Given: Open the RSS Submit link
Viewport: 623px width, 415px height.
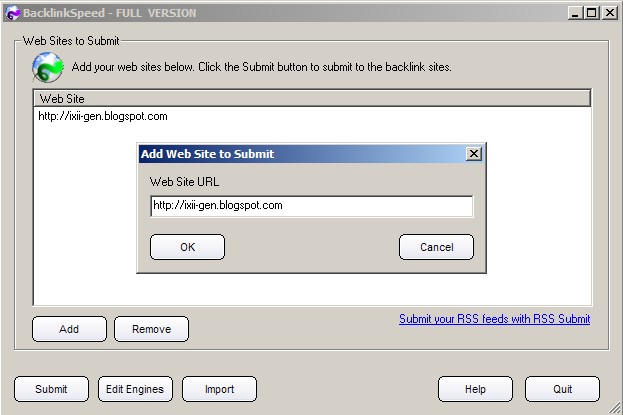Looking at the screenshot, I should (494, 319).
